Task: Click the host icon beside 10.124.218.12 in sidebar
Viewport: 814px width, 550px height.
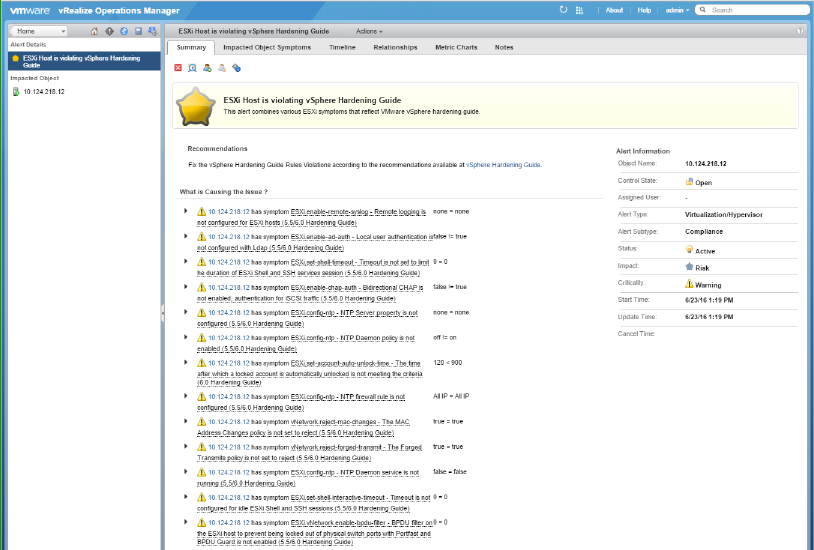Action: 16,91
